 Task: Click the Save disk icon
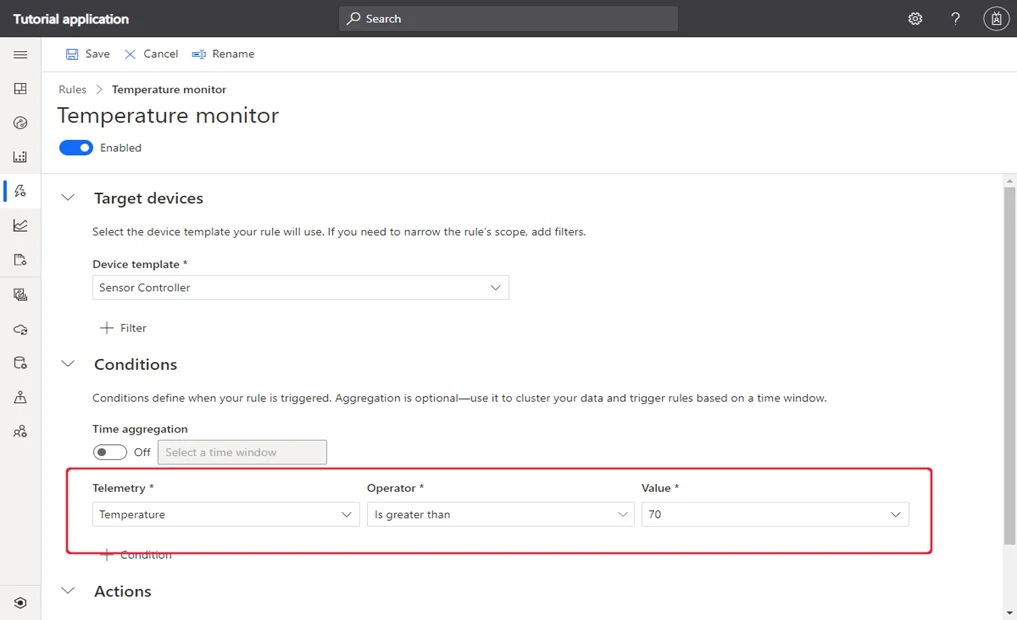(x=72, y=54)
